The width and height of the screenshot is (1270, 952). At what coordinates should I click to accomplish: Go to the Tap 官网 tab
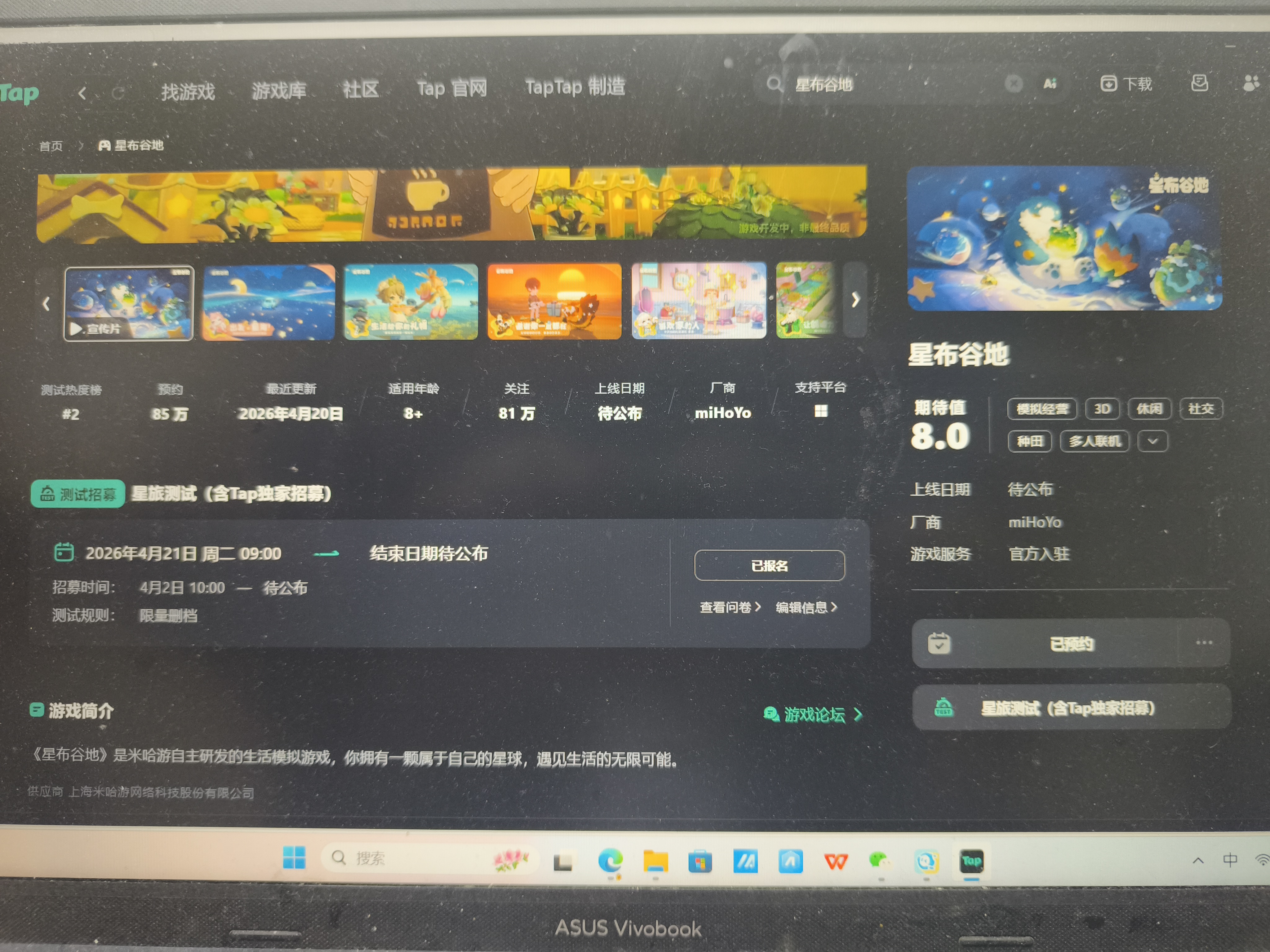tap(452, 88)
